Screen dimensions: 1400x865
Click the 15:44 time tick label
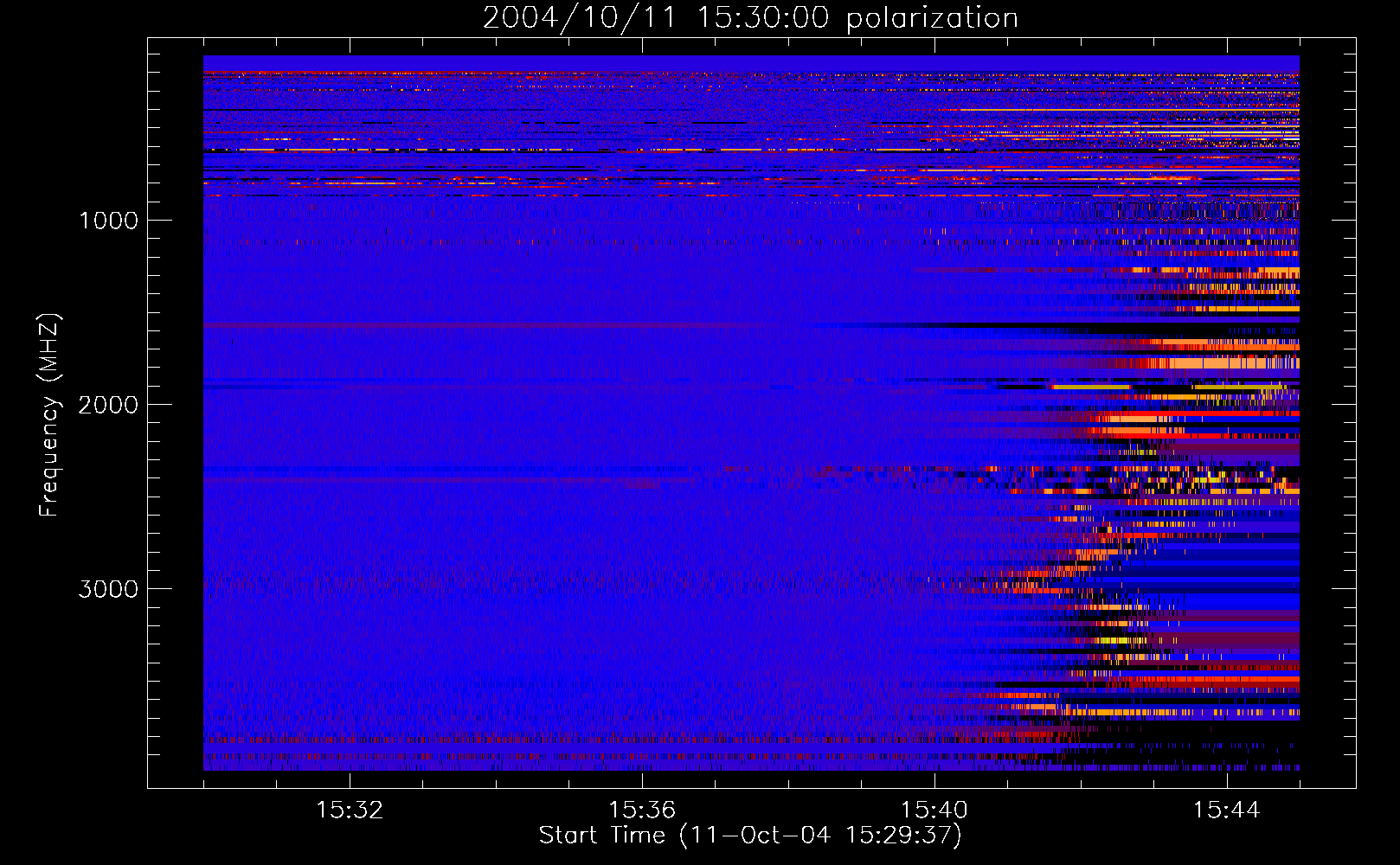point(1226,811)
